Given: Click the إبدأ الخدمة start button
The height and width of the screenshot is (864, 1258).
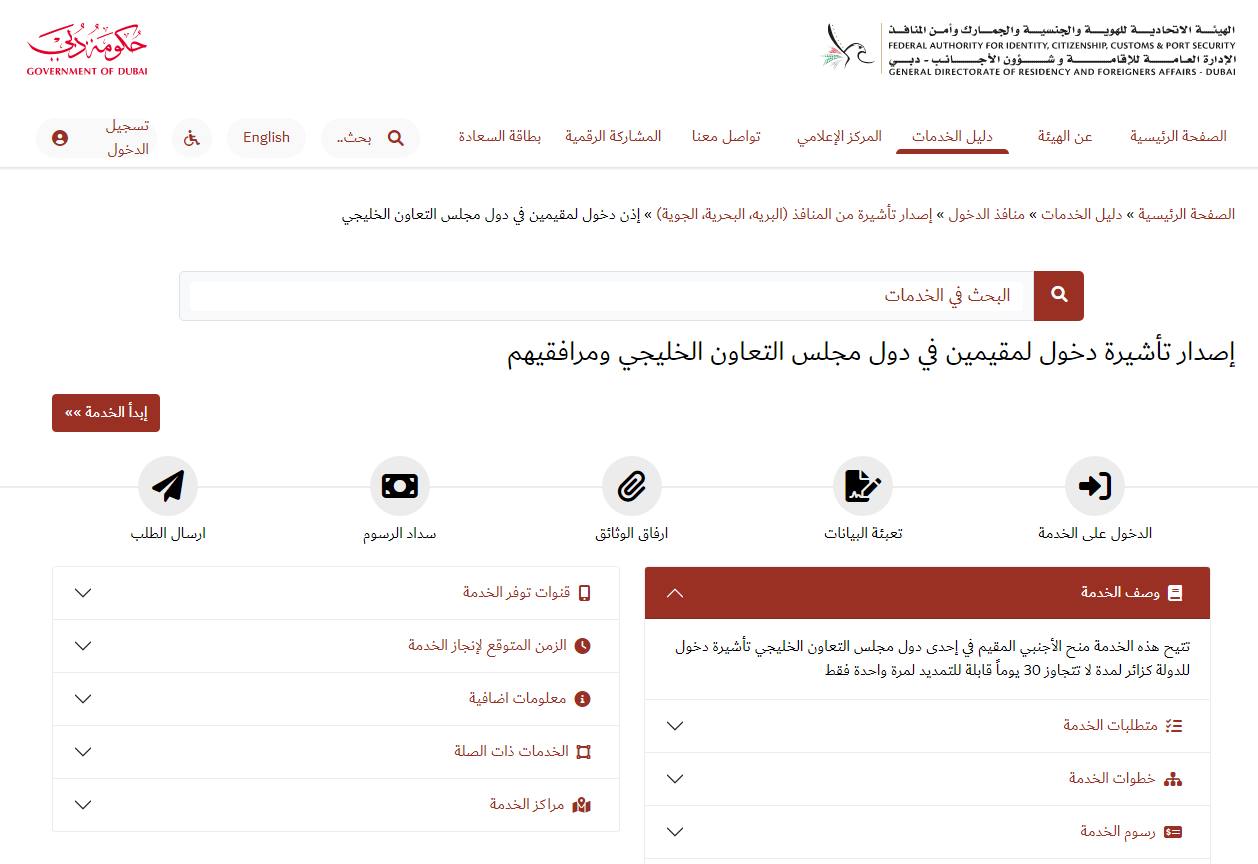Looking at the screenshot, I should 106,413.
